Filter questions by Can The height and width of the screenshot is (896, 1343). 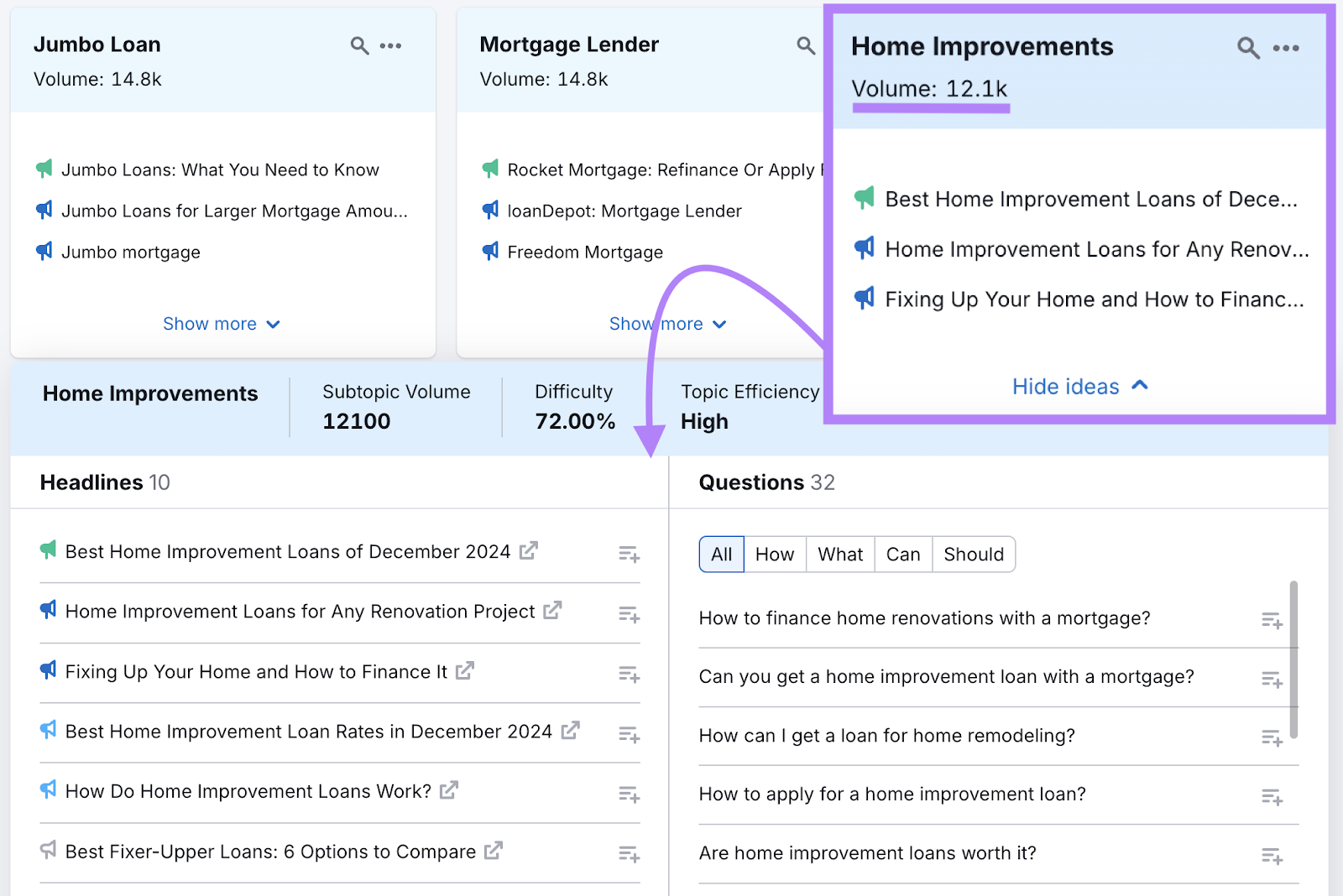(x=903, y=555)
